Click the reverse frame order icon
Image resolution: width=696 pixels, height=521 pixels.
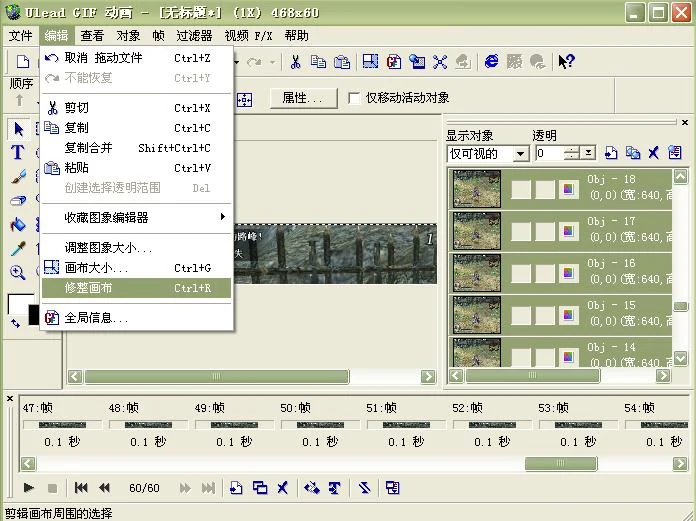364,488
